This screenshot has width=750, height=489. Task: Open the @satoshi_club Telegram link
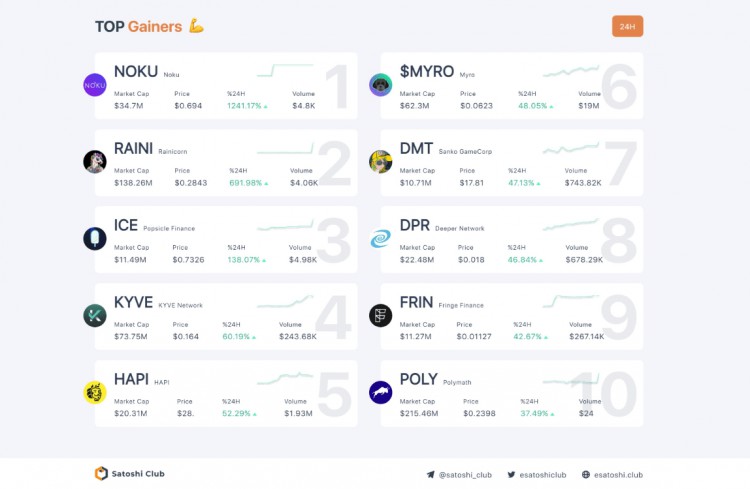[459, 475]
